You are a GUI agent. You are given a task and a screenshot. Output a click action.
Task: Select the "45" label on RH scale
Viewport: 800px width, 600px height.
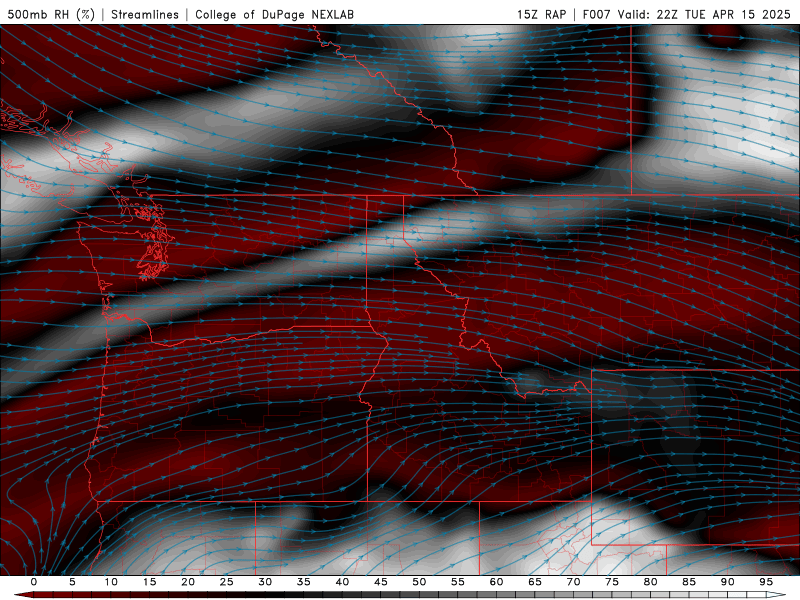point(381,582)
